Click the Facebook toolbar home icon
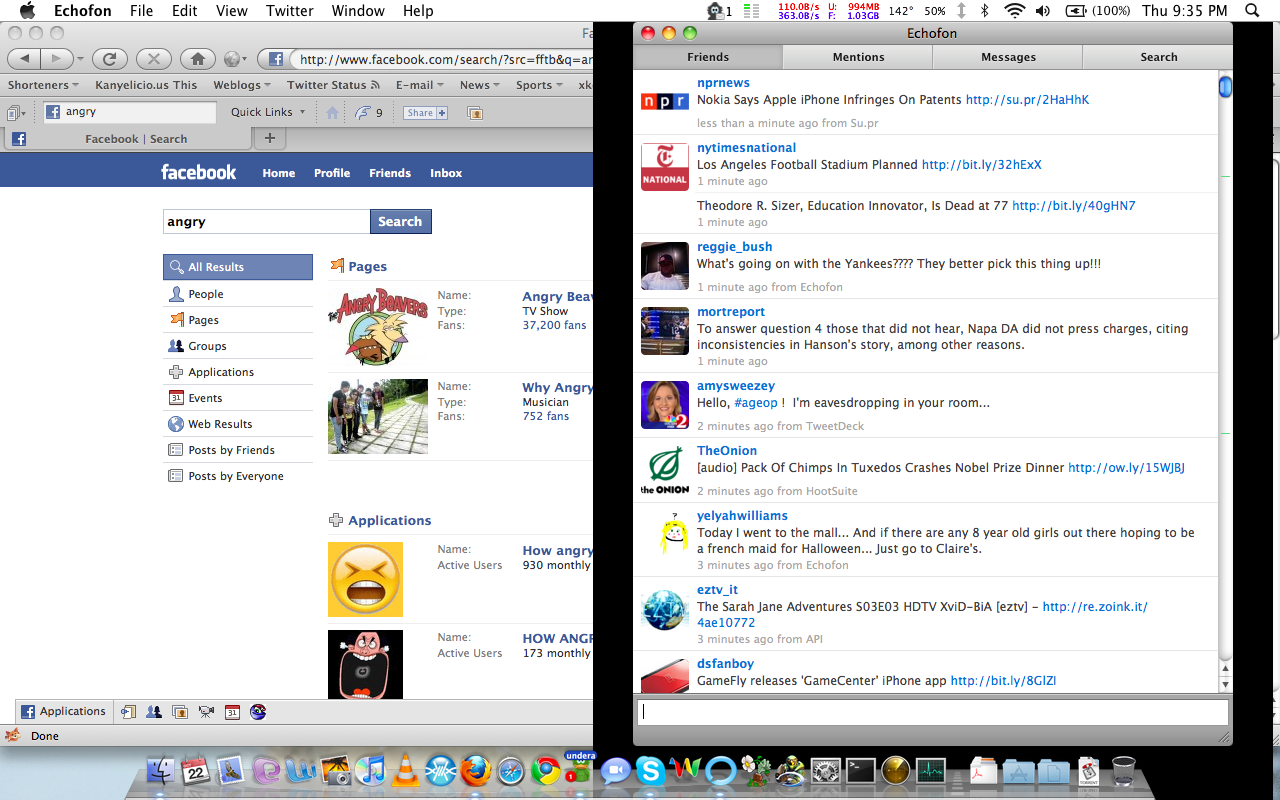1280x800 pixels. pyautogui.click(x=332, y=113)
